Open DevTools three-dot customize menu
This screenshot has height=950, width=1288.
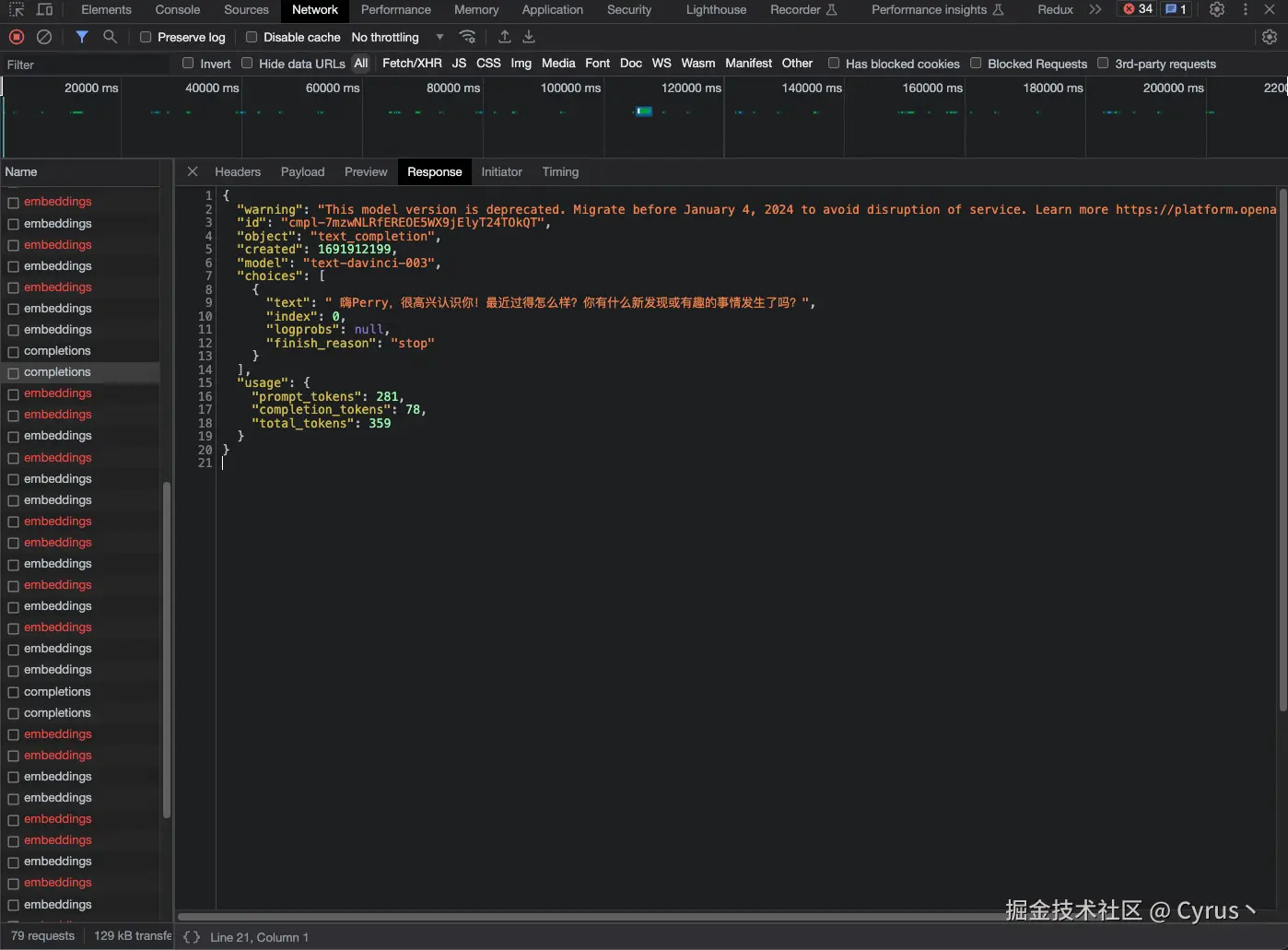point(1246,9)
